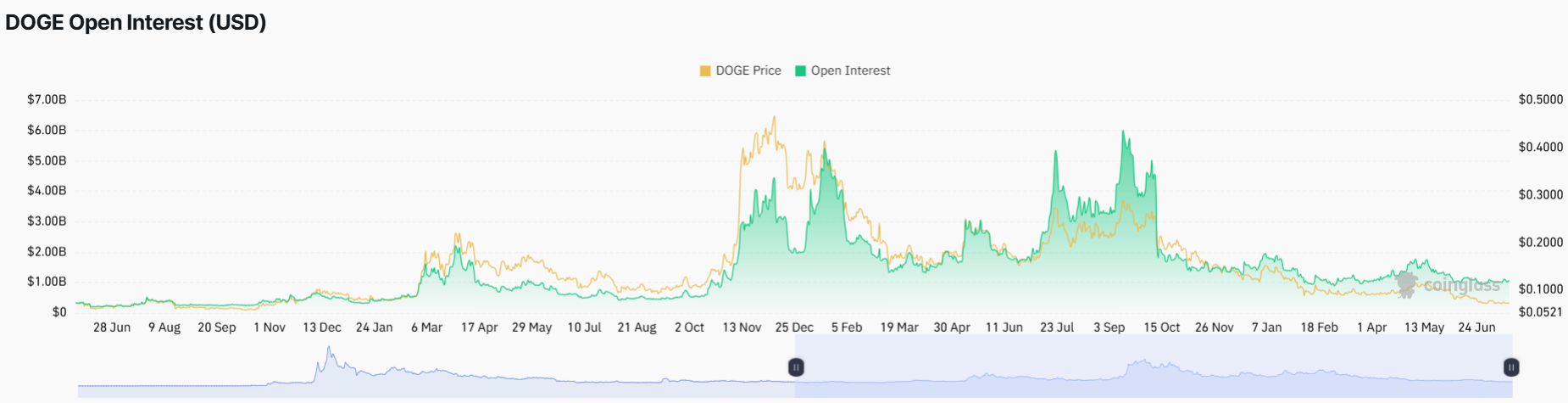Screen dimensions: 1568x403
Task: Click the 9 Aug date label
Action: coord(164,327)
